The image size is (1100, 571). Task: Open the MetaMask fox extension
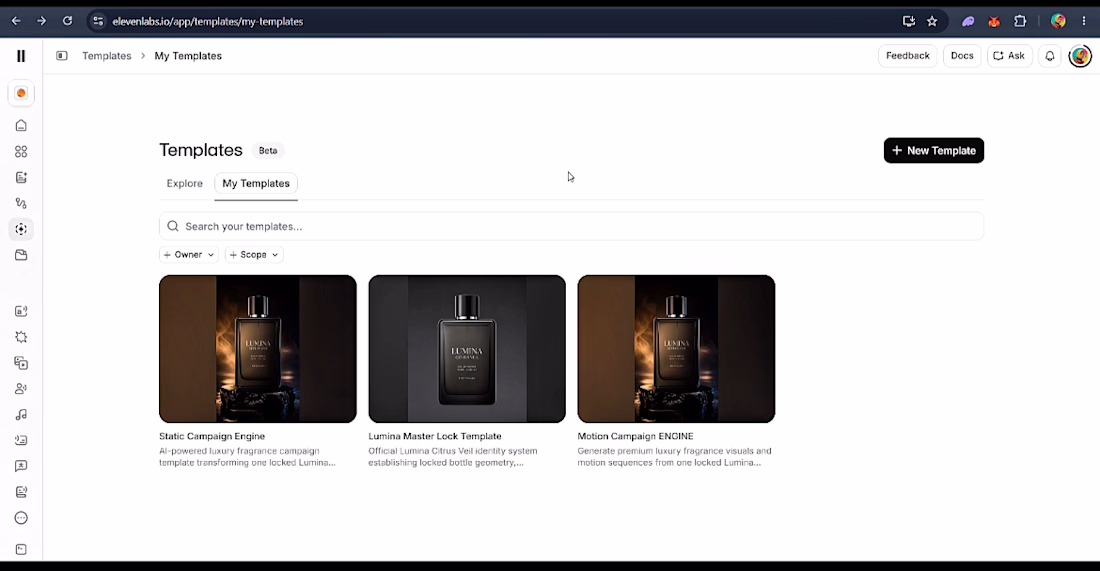point(994,21)
